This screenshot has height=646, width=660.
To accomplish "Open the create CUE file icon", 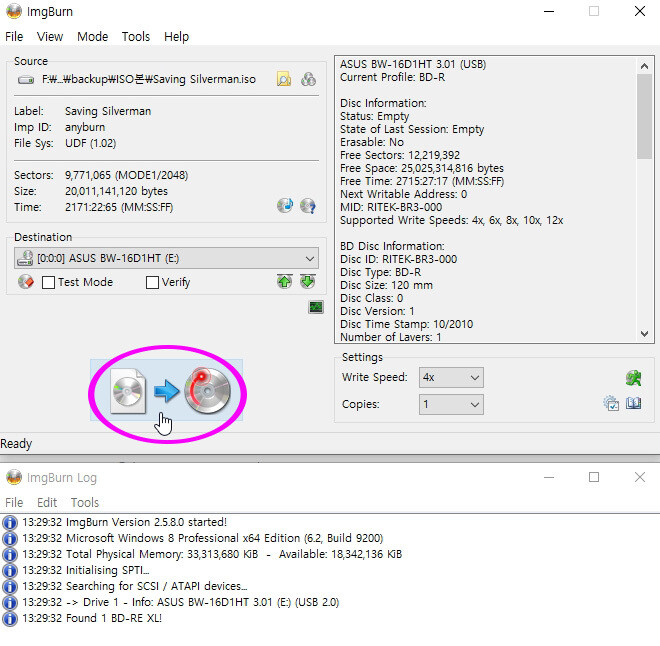I will click(308, 79).
